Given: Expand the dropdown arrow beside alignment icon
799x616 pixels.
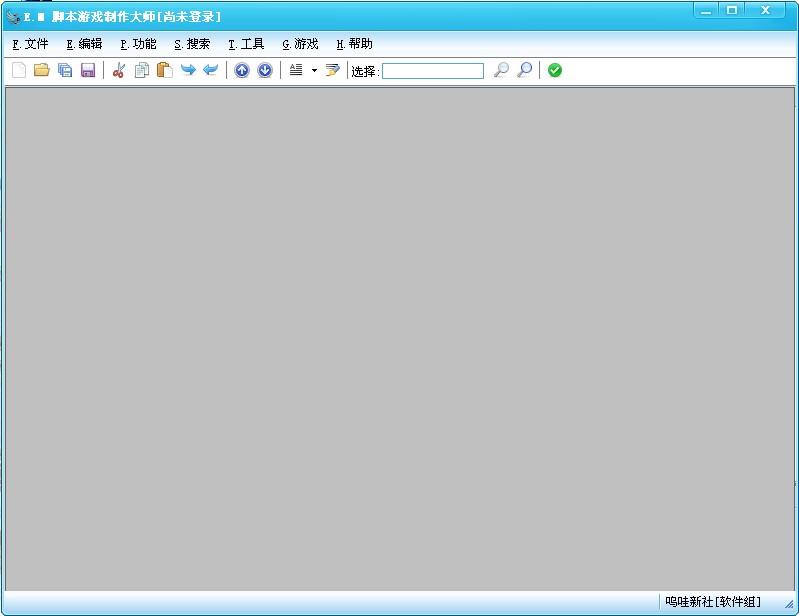Looking at the screenshot, I should pos(314,70).
